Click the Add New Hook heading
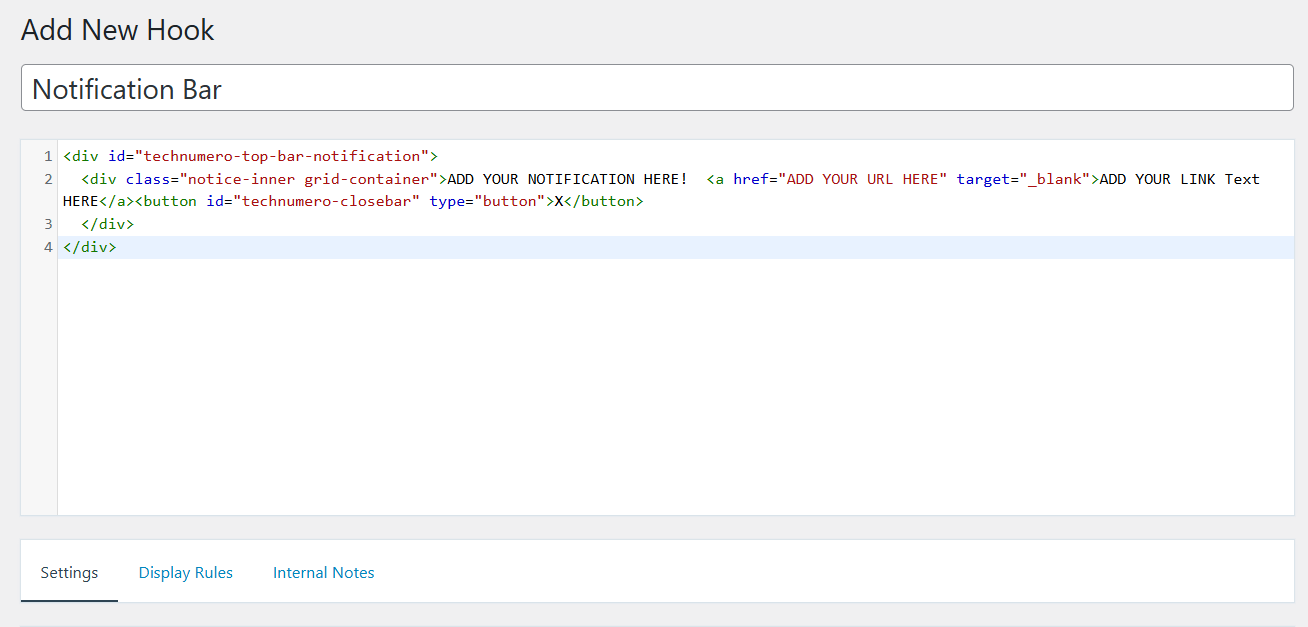 pyautogui.click(x=118, y=30)
